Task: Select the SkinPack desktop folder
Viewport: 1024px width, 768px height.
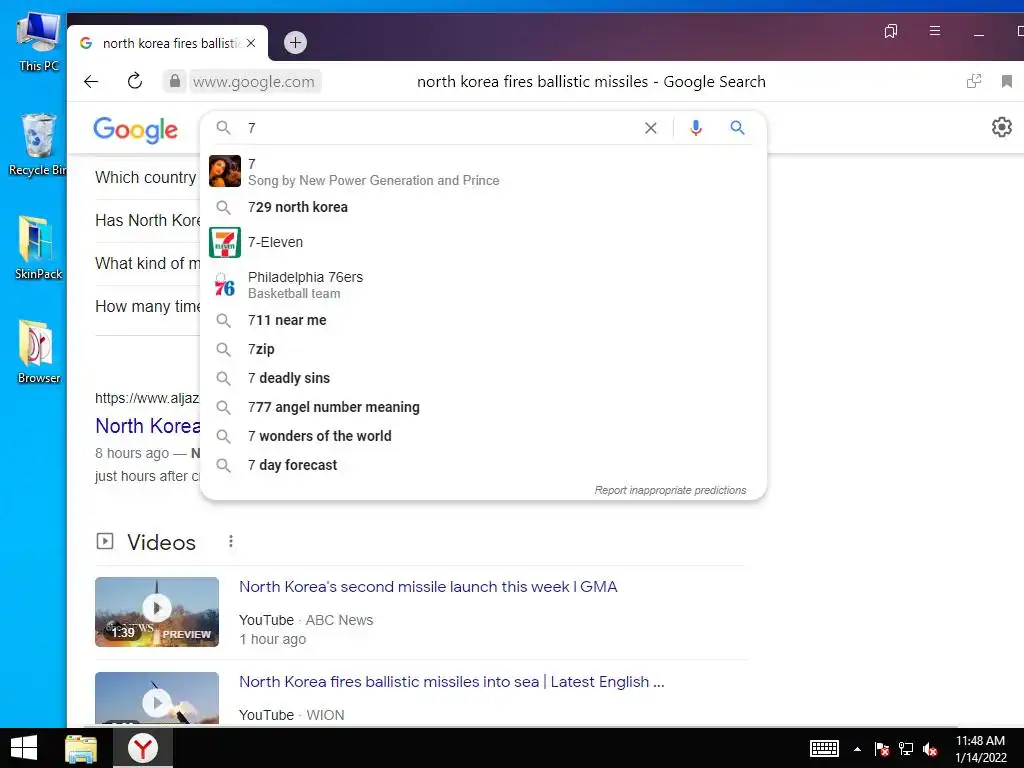Action: pos(39,248)
